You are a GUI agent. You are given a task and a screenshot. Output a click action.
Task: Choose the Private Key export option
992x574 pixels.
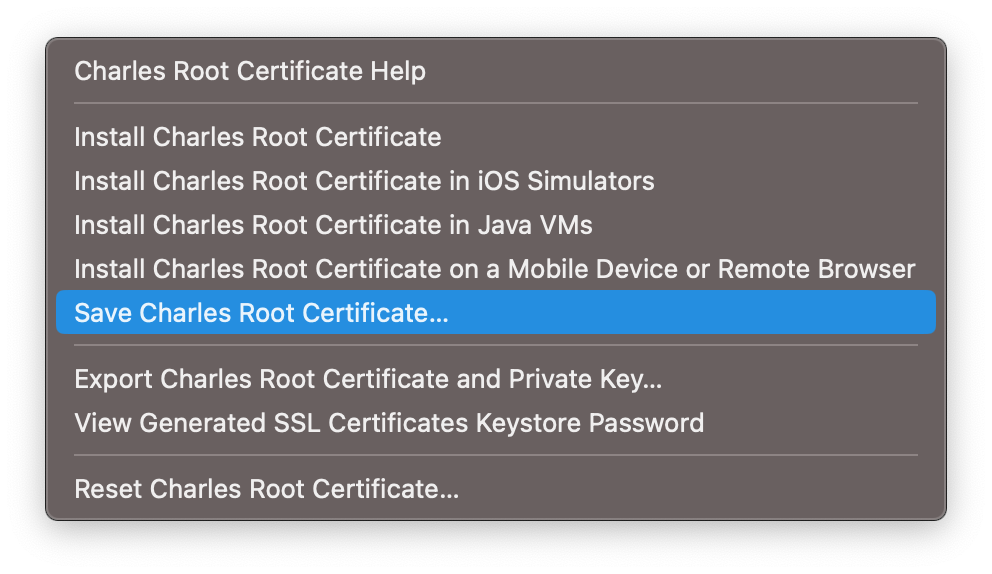pyautogui.click(x=496, y=379)
